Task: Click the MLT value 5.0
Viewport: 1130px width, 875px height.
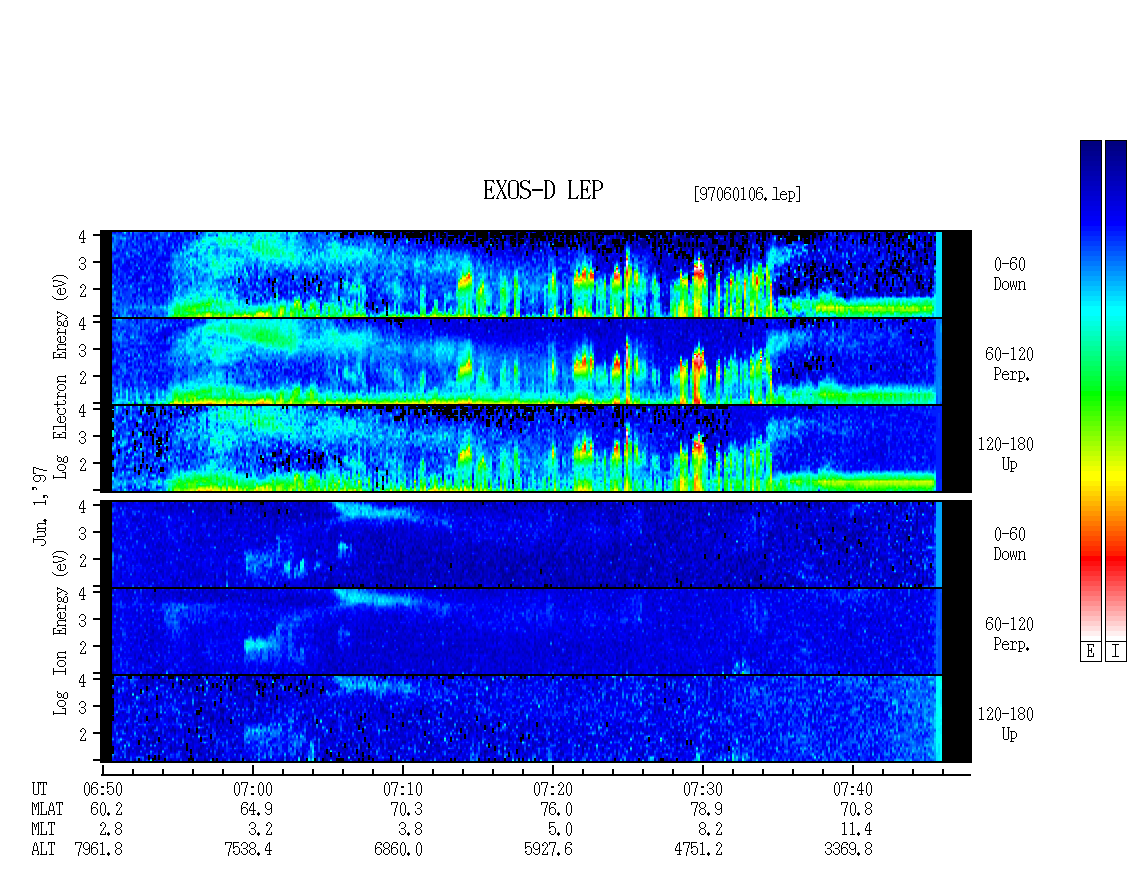Action: pos(560,830)
